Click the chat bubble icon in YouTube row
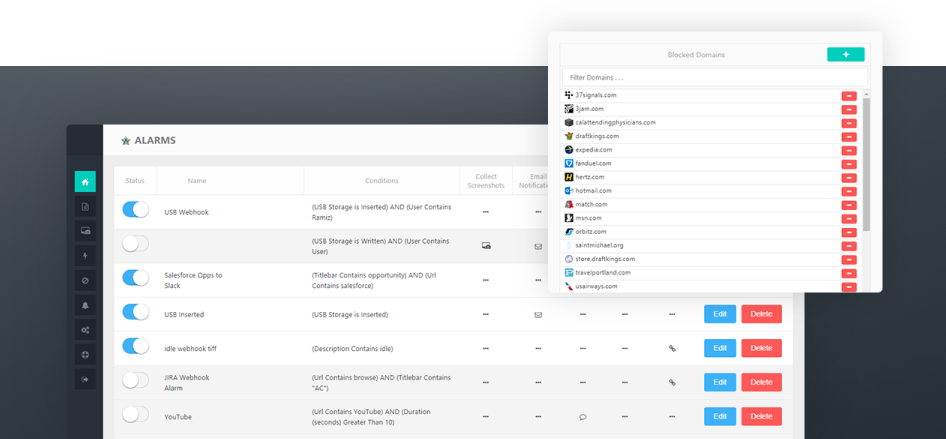Image resolution: width=946 pixels, height=439 pixels. tap(583, 417)
